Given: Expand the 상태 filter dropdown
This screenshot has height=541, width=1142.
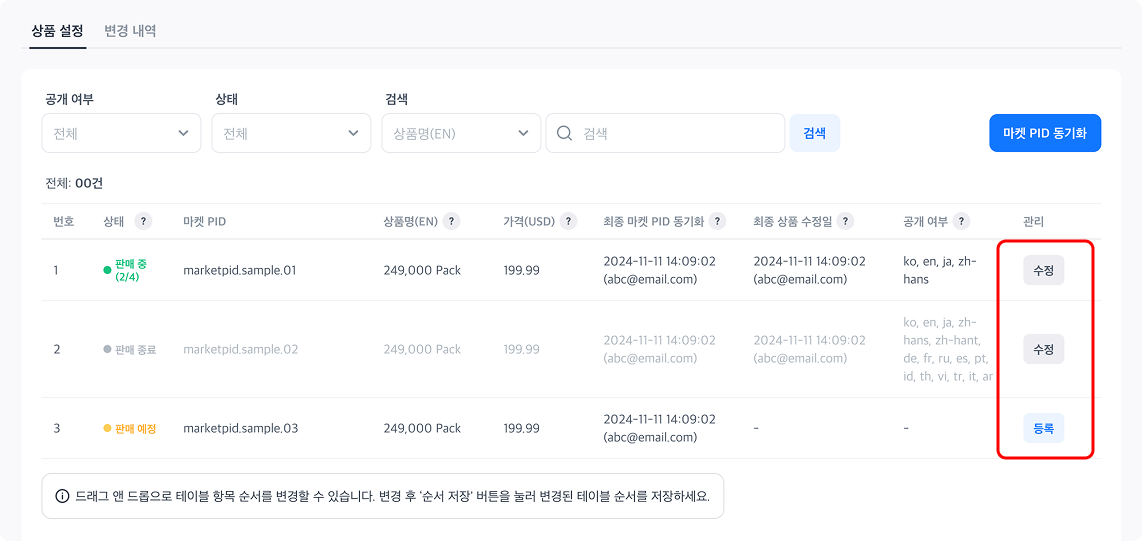Looking at the screenshot, I should coord(291,133).
